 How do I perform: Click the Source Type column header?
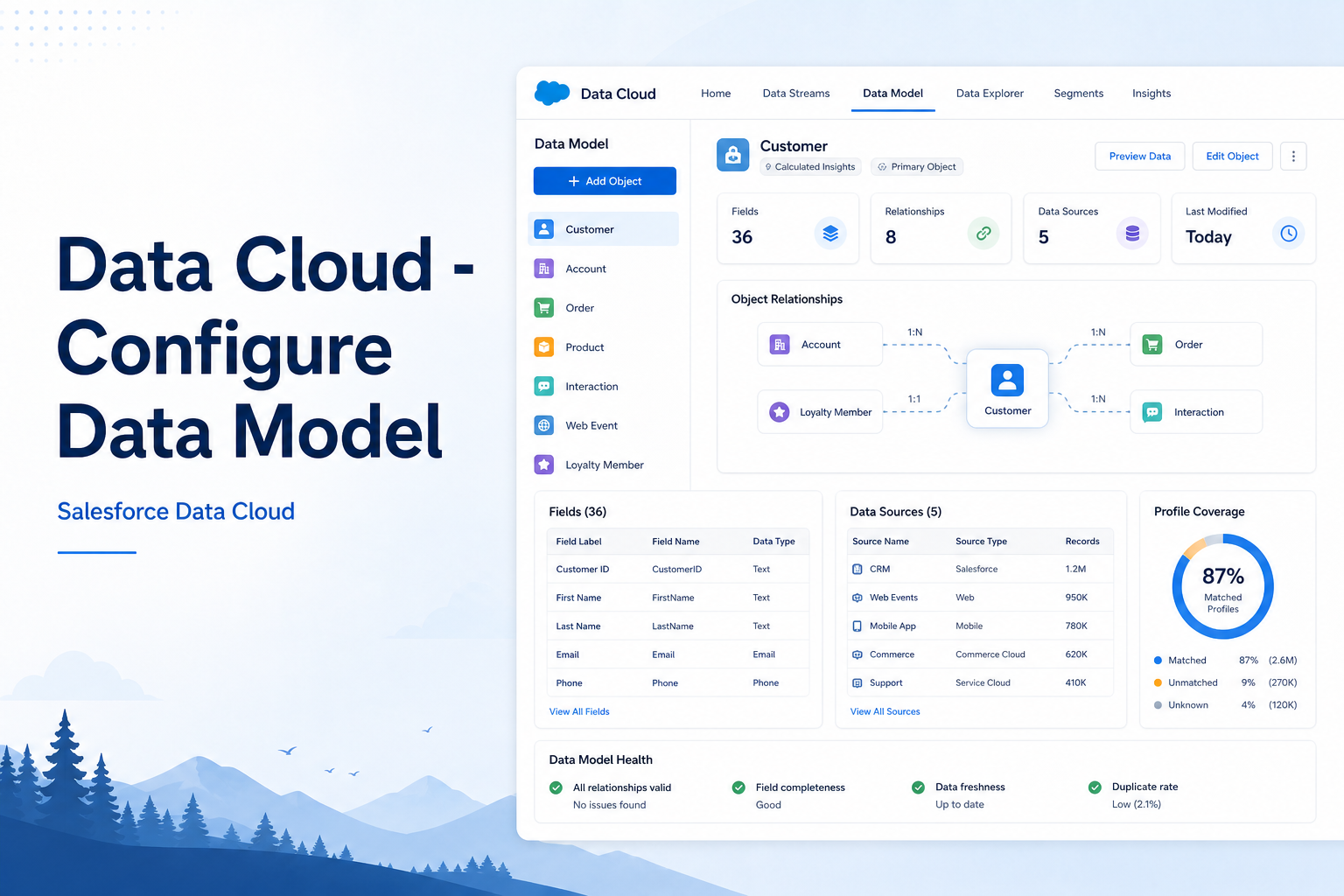[981, 542]
